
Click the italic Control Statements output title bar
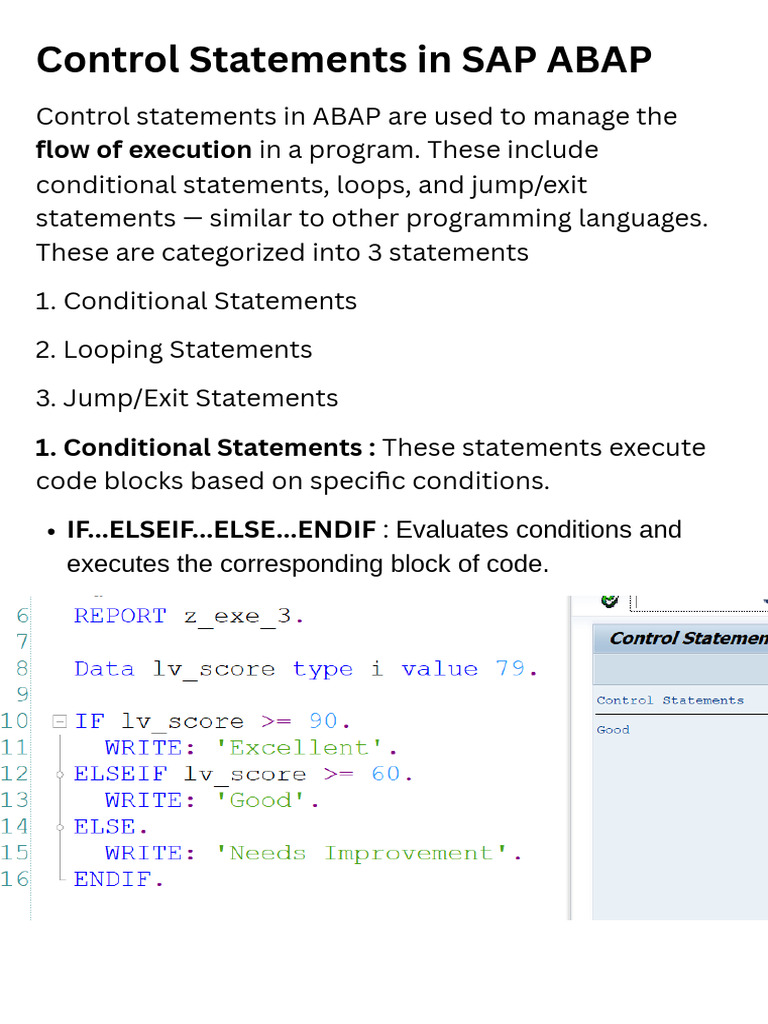[x=687, y=638]
